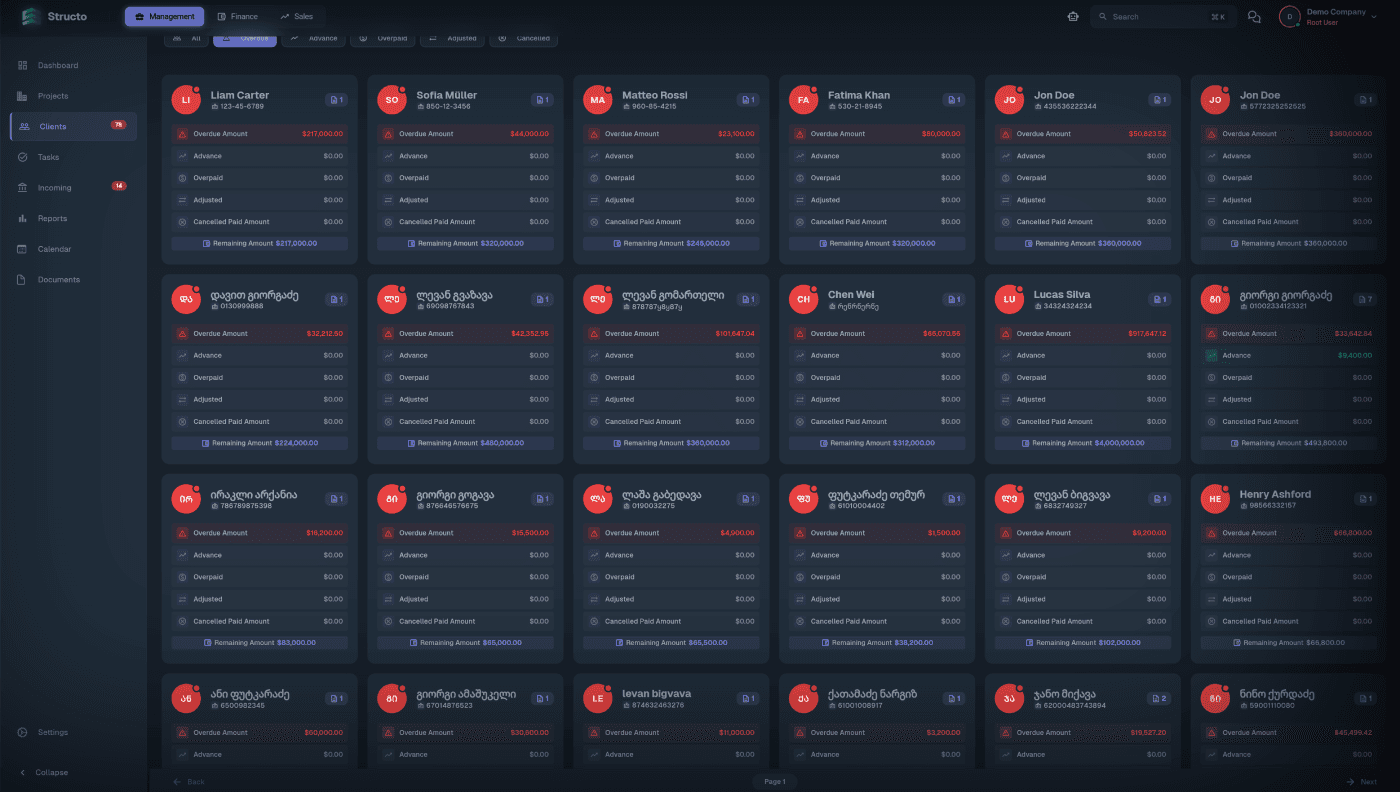Open Dashboard from the sidebar
The image size is (1400, 792).
tap(73, 65)
